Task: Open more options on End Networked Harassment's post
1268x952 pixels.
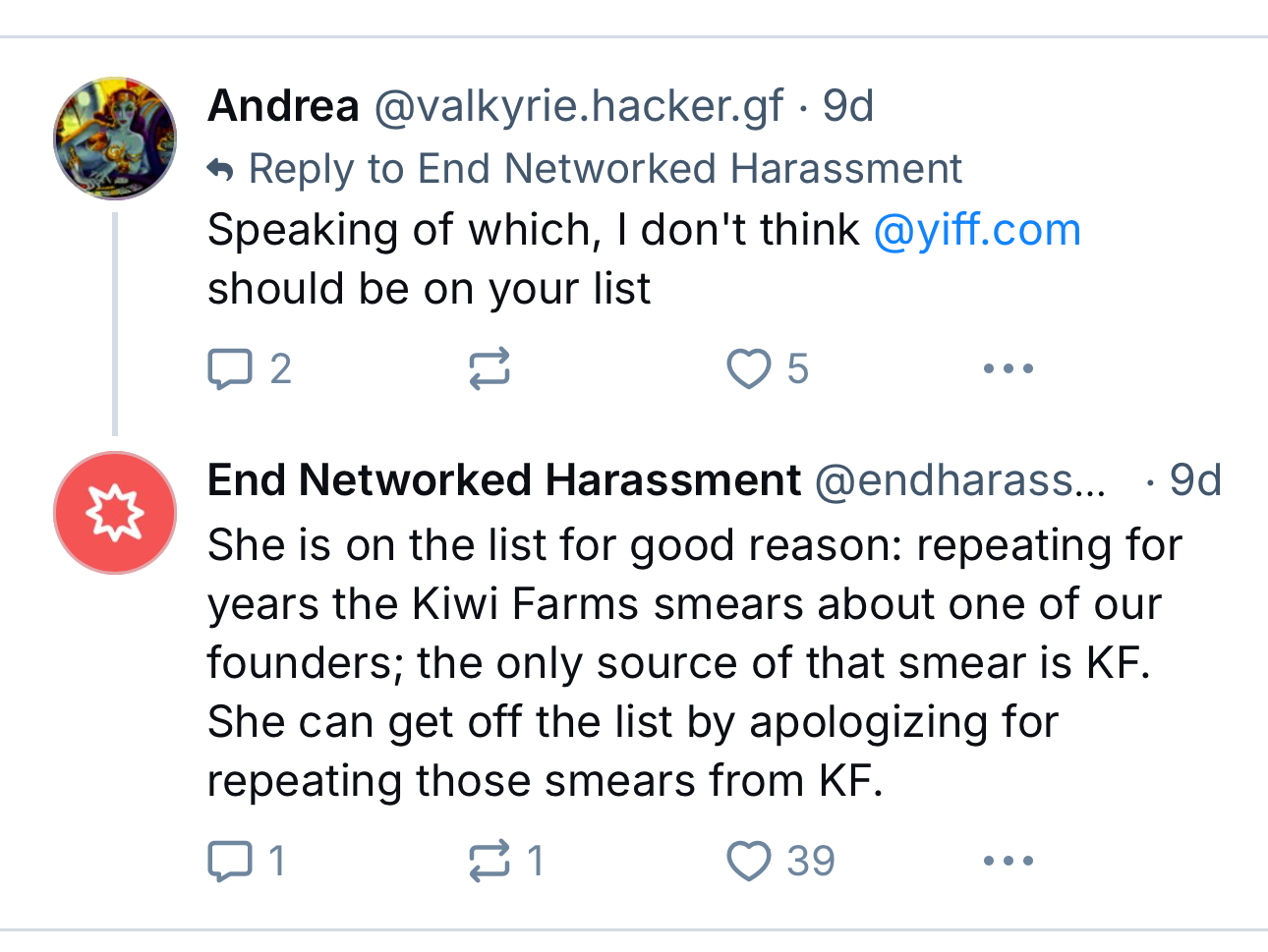Action: [1008, 862]
